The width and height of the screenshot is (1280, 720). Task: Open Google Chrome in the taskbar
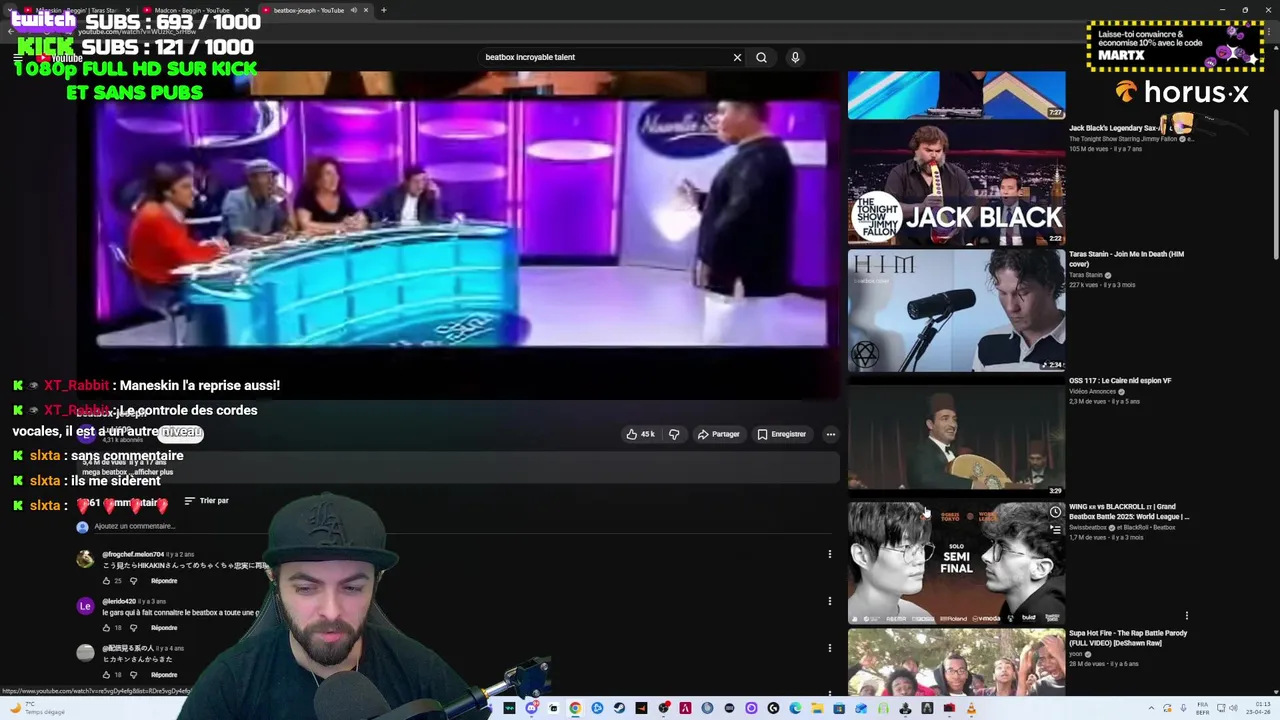(575, 708)
